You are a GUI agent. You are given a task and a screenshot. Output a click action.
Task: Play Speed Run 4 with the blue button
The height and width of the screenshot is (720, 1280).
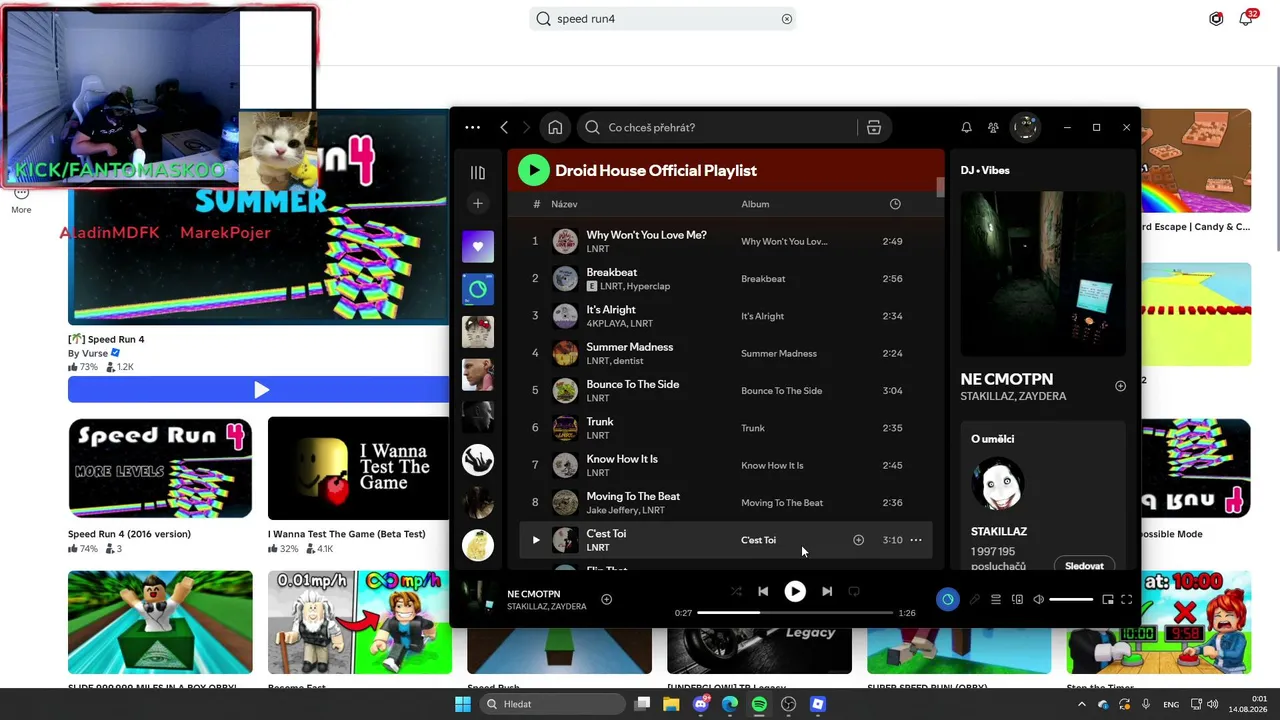[260, 390]
